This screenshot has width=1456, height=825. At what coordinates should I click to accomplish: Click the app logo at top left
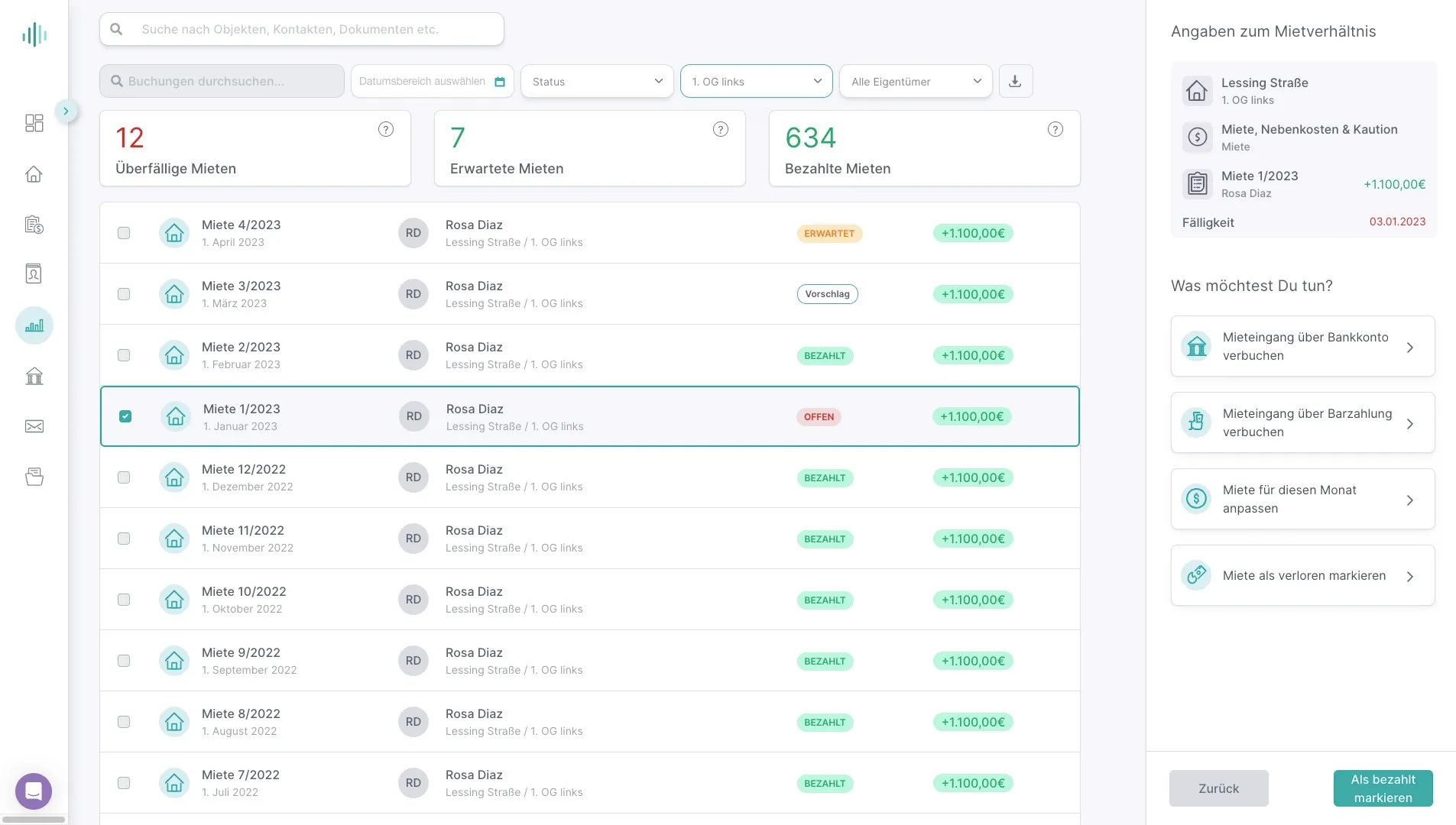click(34, 34)
